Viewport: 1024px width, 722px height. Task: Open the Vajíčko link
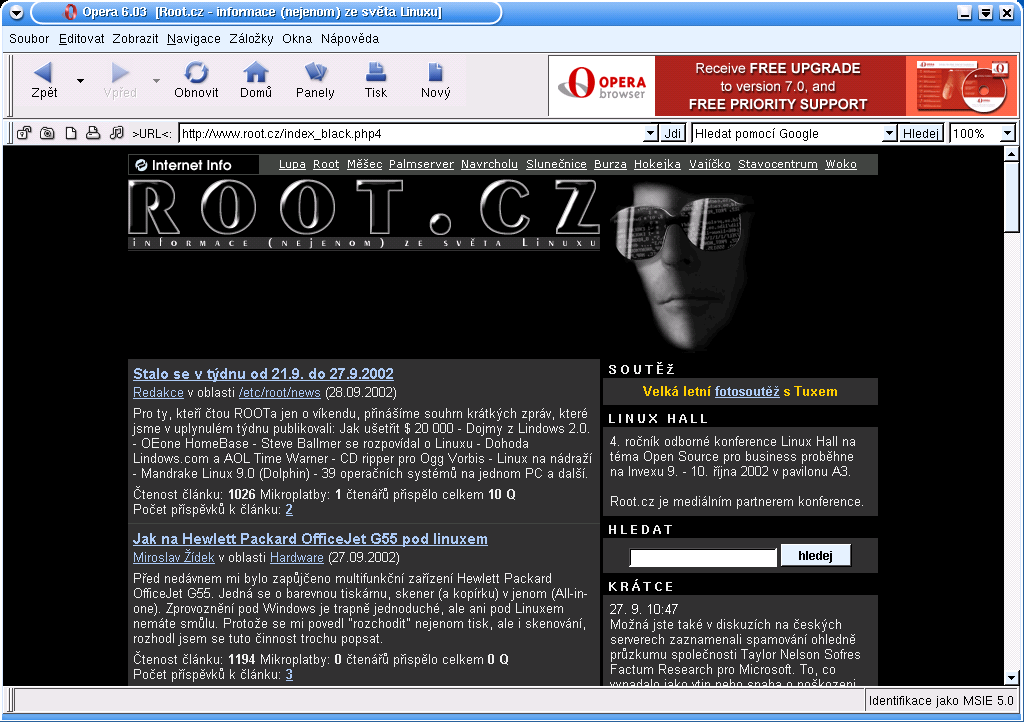click(x=710, y=165)
